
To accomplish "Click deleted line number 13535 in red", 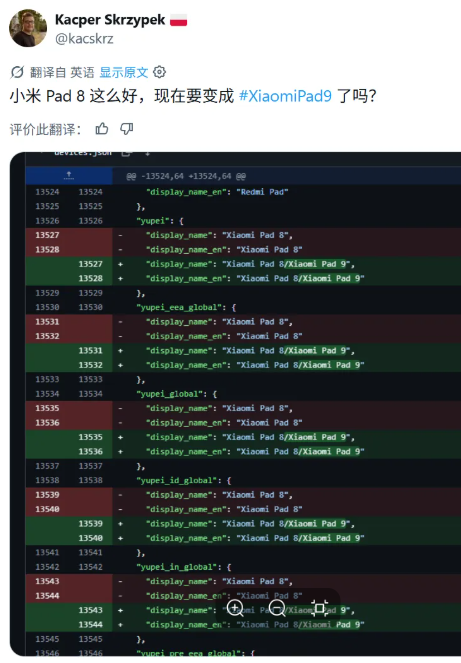I will 47,408.
